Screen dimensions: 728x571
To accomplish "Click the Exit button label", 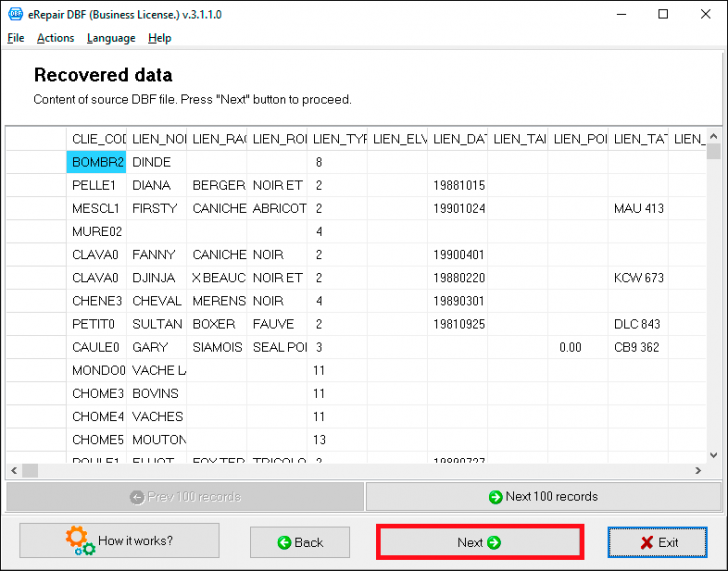I will click(x=668, y=542).
